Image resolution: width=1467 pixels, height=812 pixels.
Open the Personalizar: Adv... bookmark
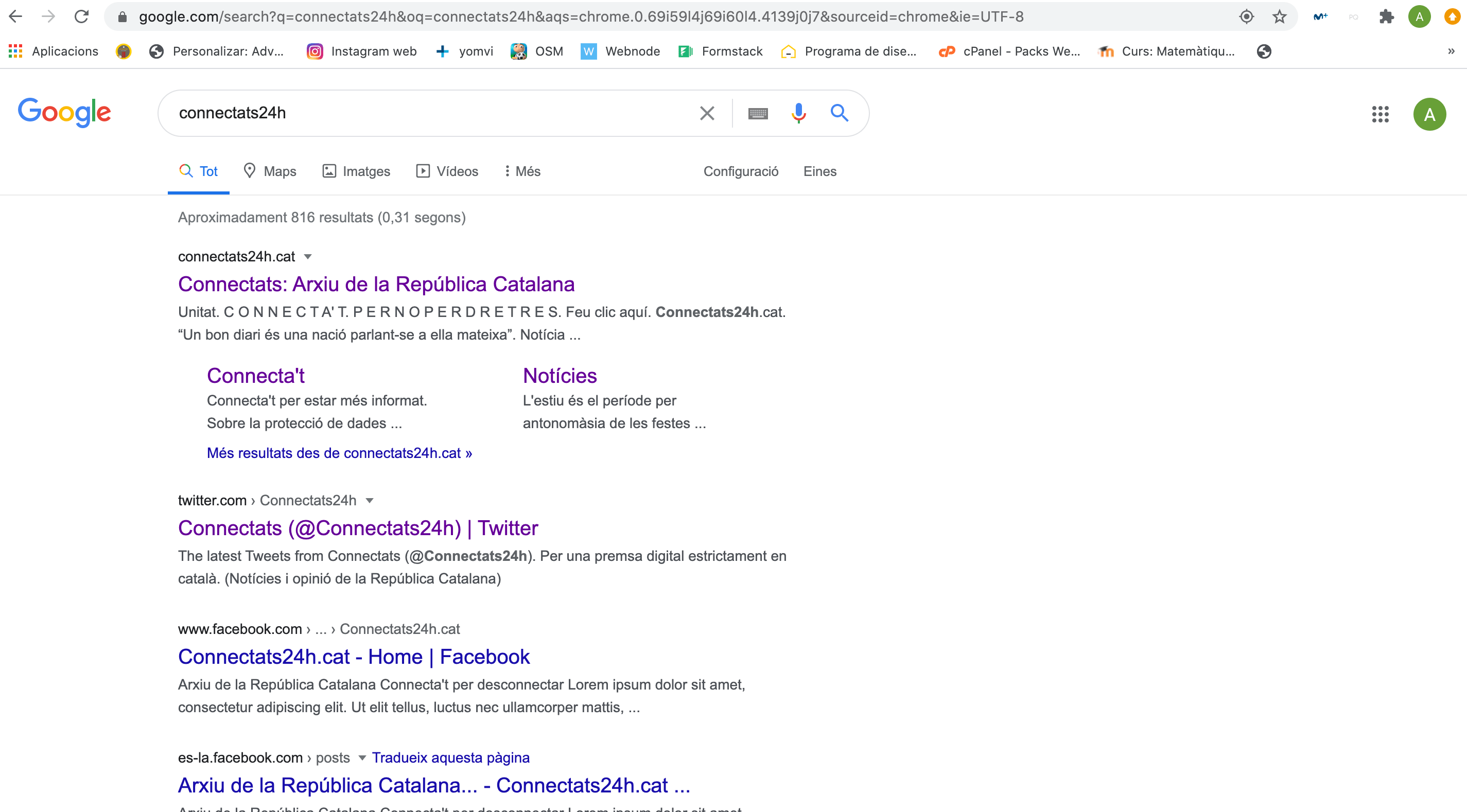click(216, 51)
